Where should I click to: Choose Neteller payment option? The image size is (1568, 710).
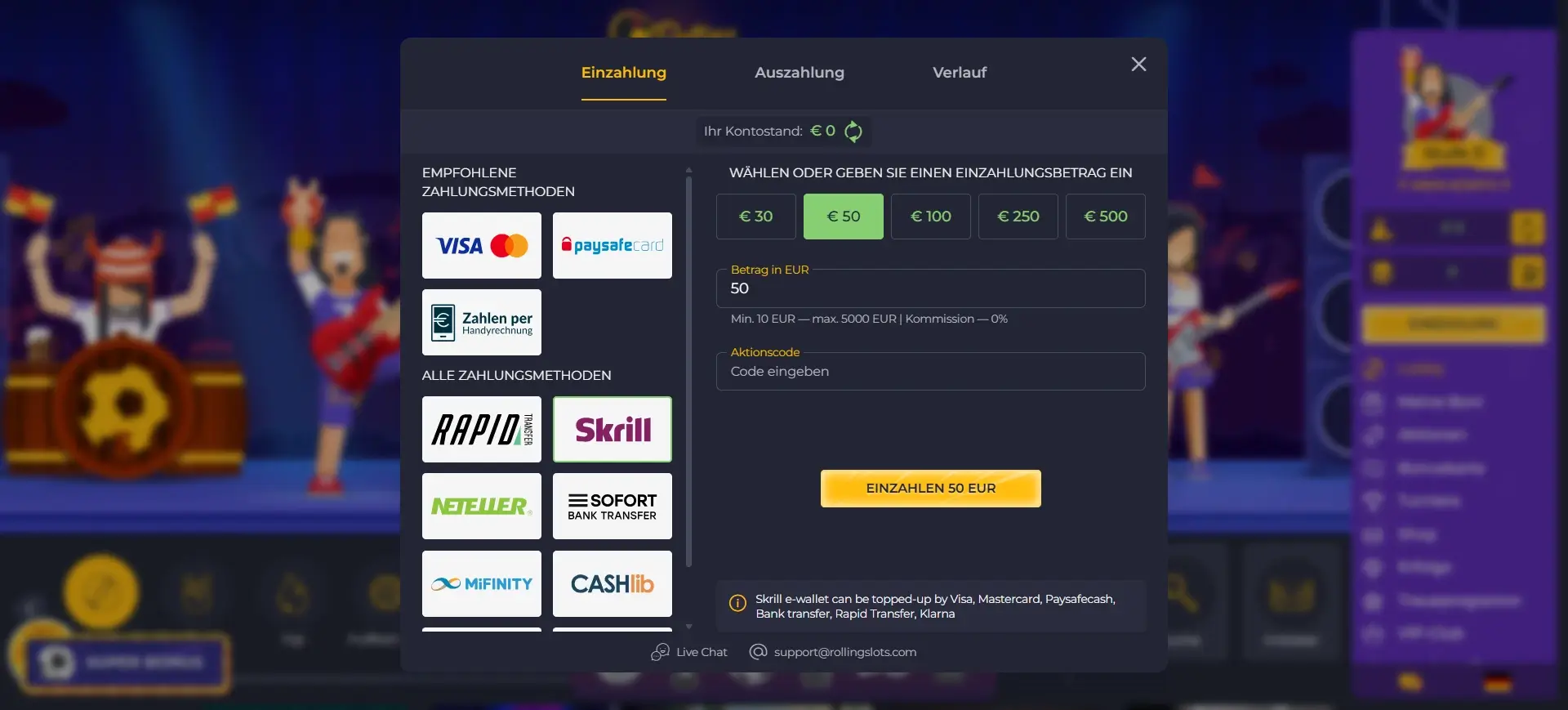pos(481,506)
